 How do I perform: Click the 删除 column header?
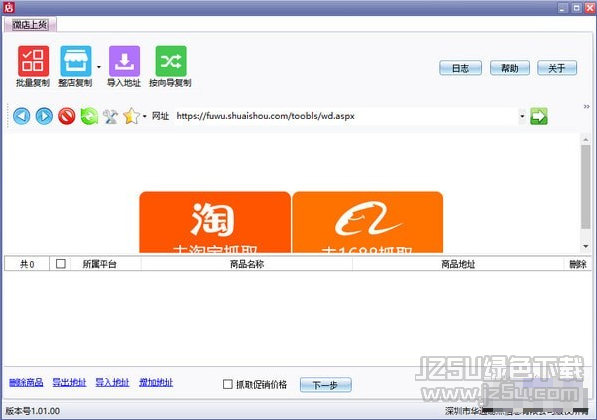coord(578,264)
